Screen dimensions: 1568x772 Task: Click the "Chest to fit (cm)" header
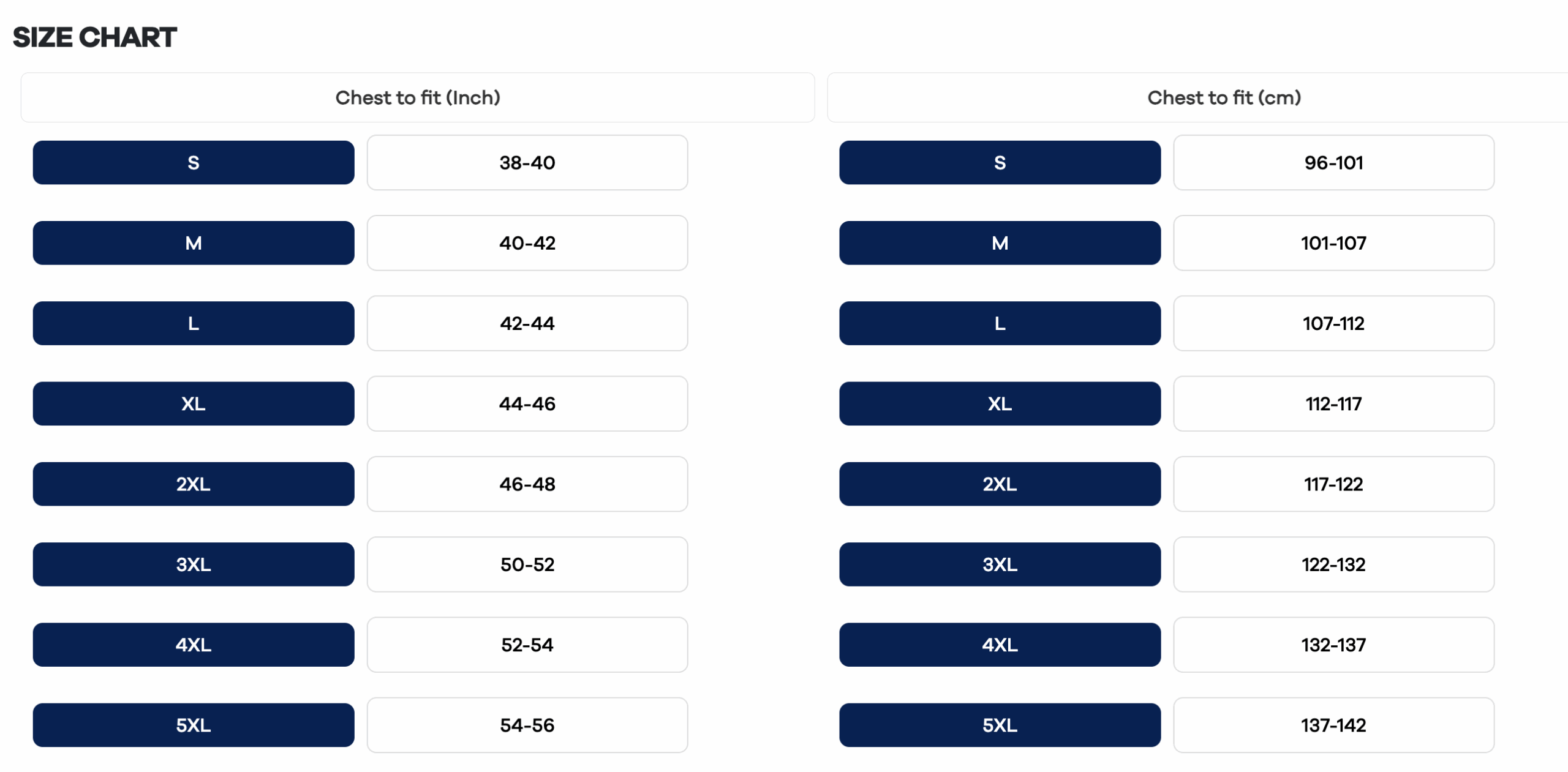click(1224, 98)
